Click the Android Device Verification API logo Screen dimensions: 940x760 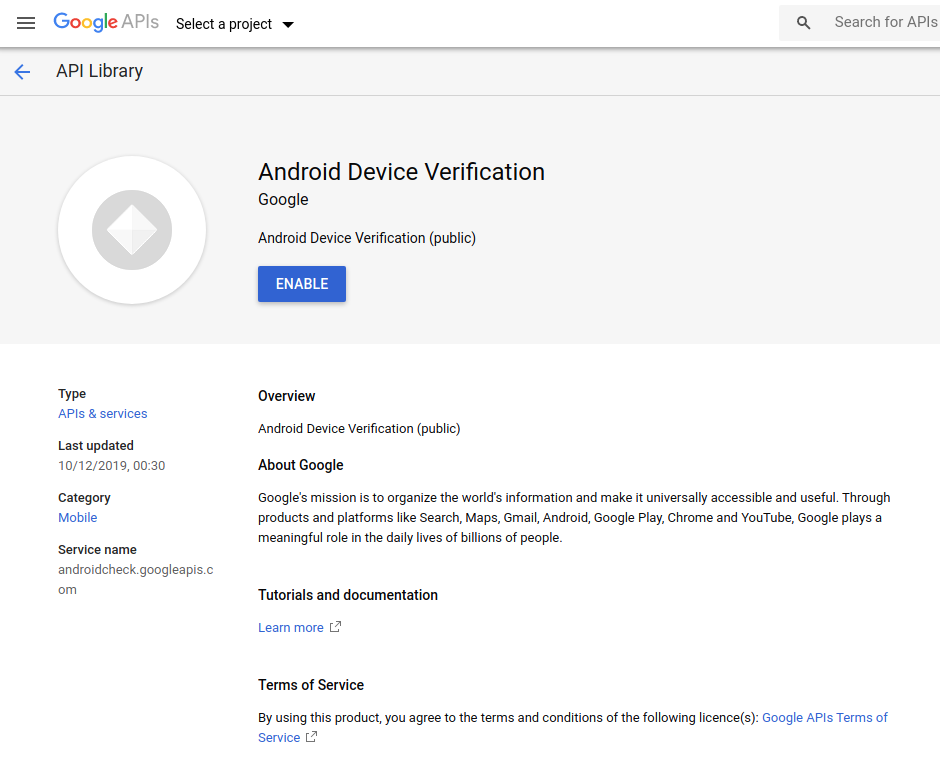point(131,229)
